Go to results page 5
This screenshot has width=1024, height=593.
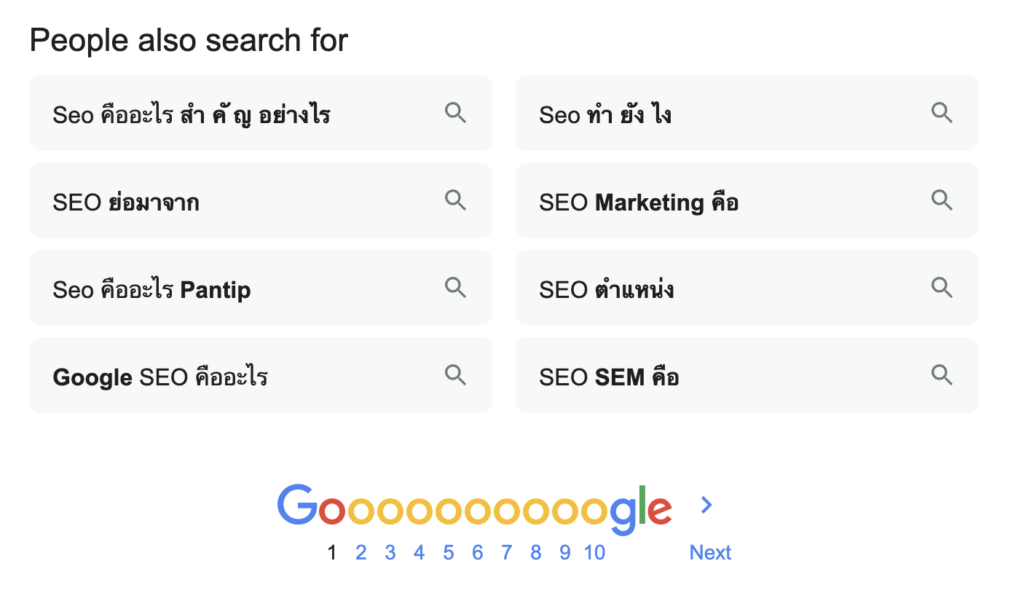coord(448,552)
